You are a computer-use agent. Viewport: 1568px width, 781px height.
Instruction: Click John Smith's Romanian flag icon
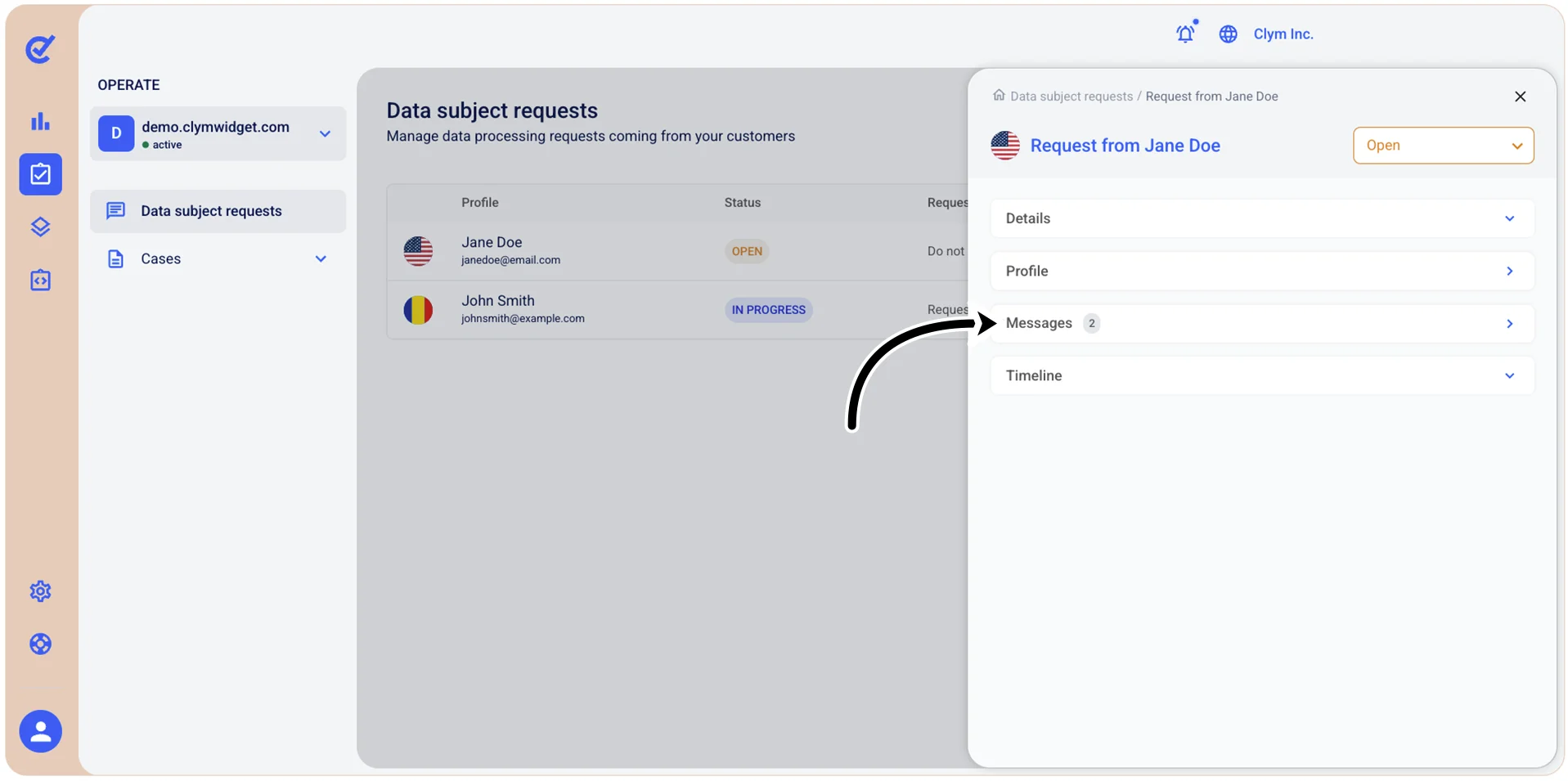[418, 310]
